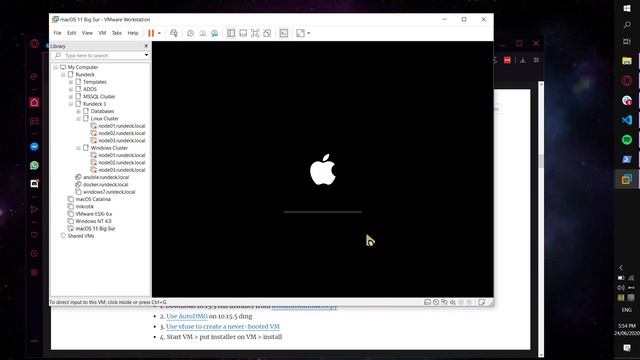Open File Explorer from the taskbar
Screen dimensions: 640x360
627,61
